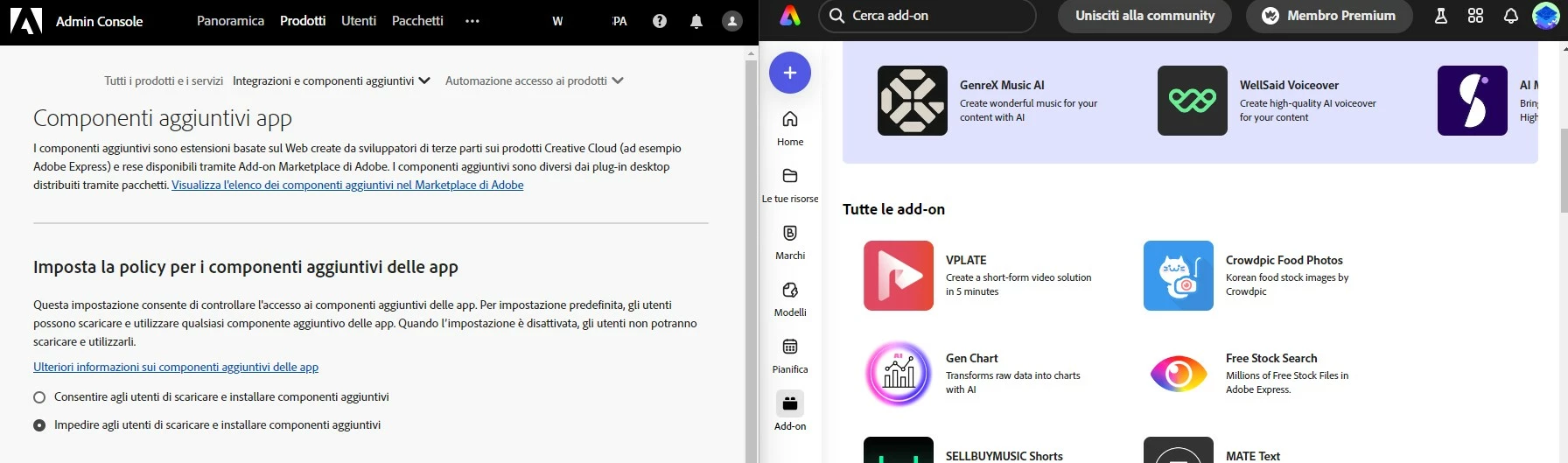Image resolution: width=1568 pixels, height=463 pixels.
Task: Open Express account avatar
Action: click(1546, 16)
